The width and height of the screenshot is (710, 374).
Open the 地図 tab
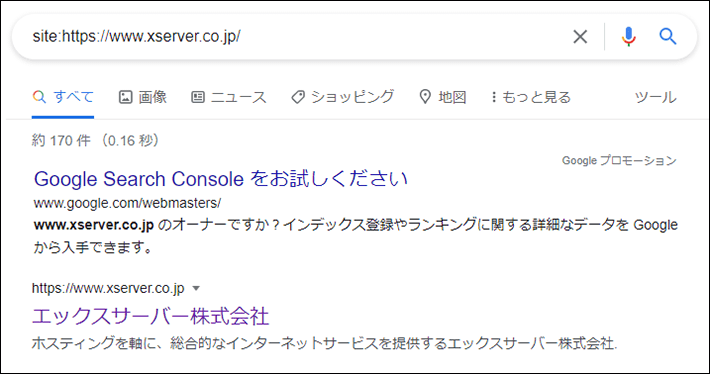(x=443, y=97)
